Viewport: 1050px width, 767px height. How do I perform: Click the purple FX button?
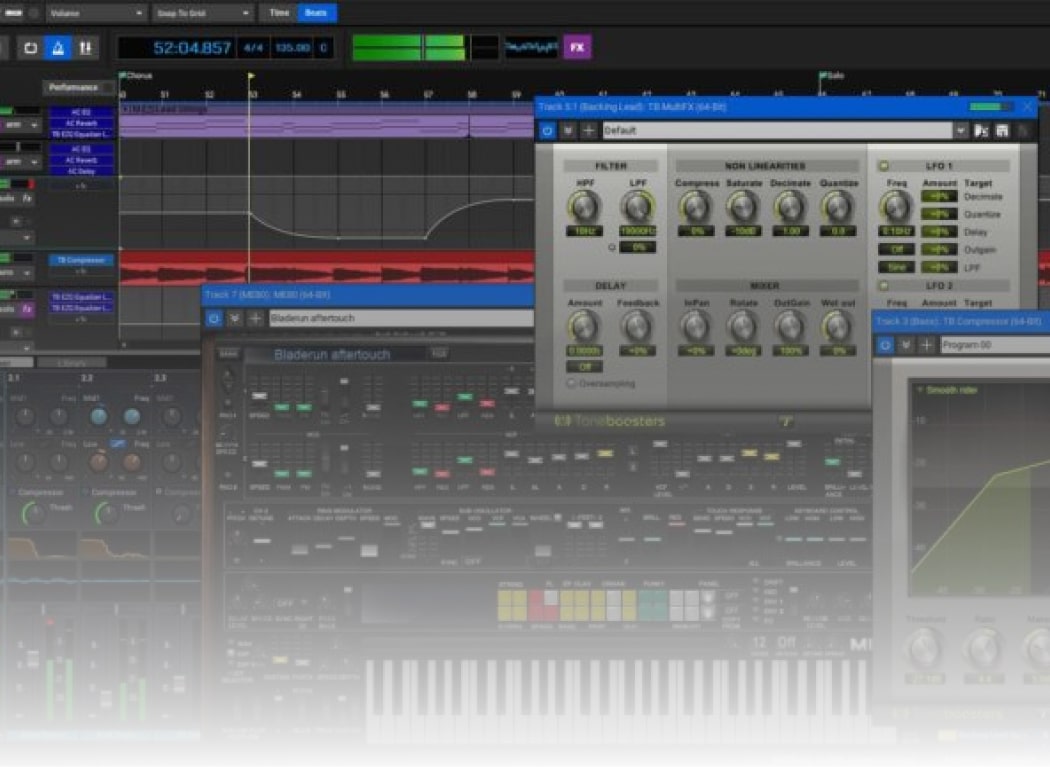click(577, 47)
